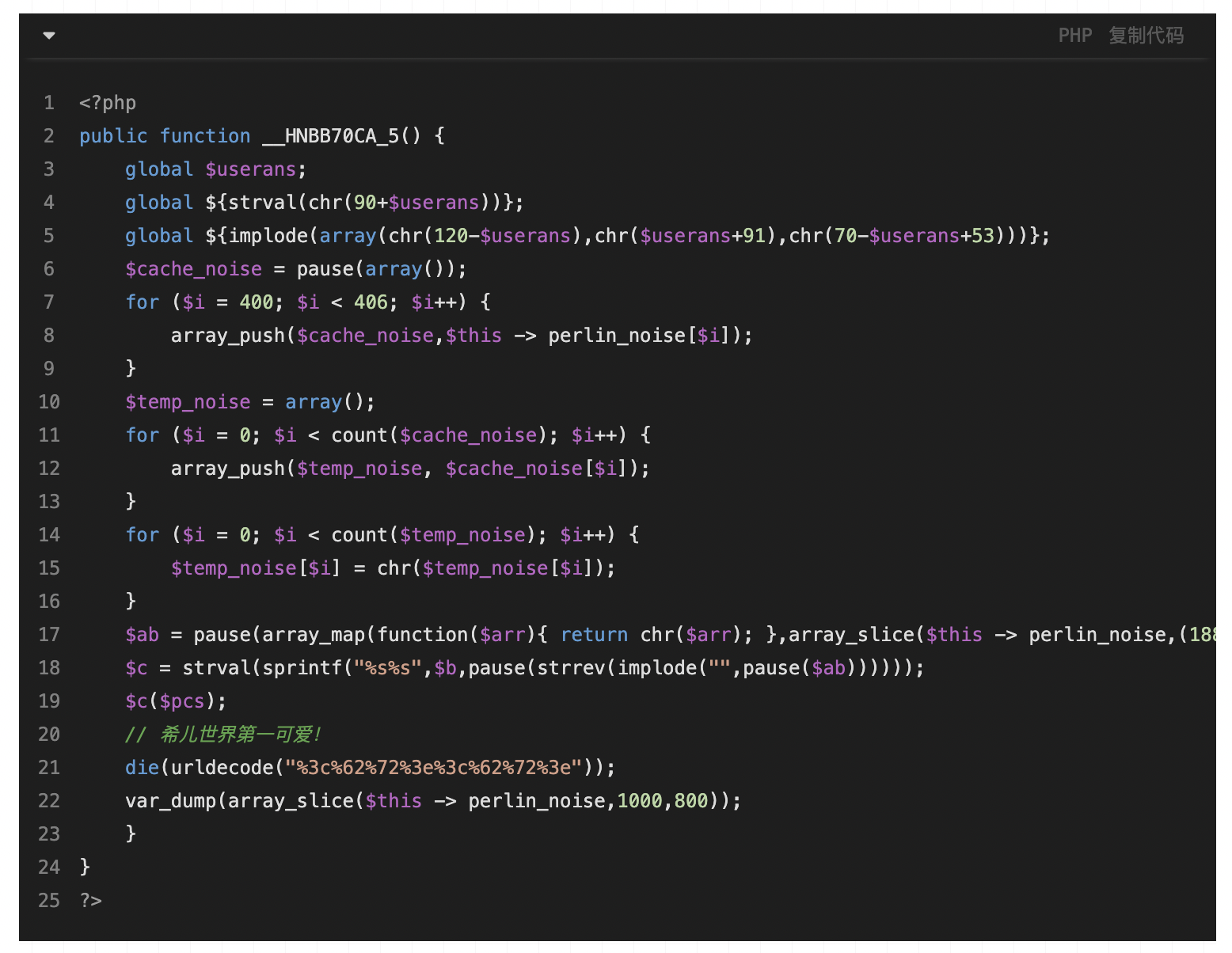This screenshot has width=1232, height=953.
Task: Click the $userans variable on line 3
Action: click(x=250, y=169)
